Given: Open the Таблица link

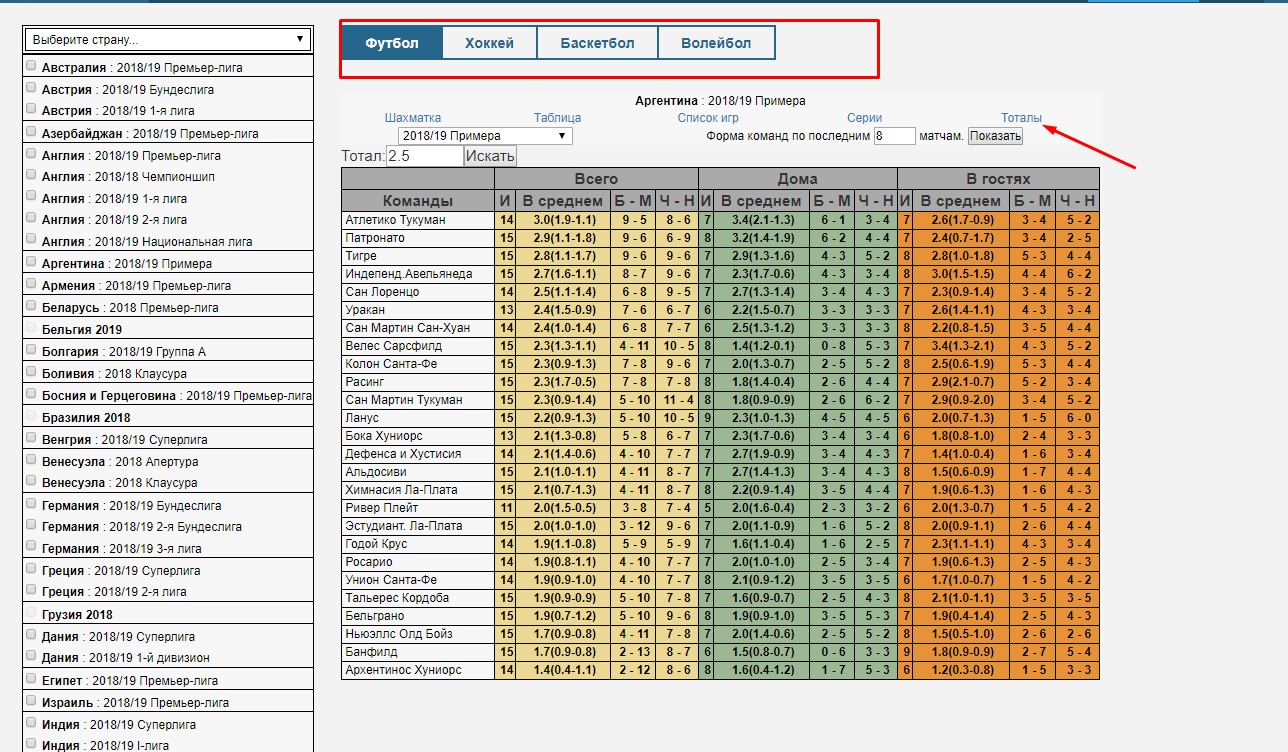Looking at the screenshot, I should pyautogui.click(x=557, y=118).
